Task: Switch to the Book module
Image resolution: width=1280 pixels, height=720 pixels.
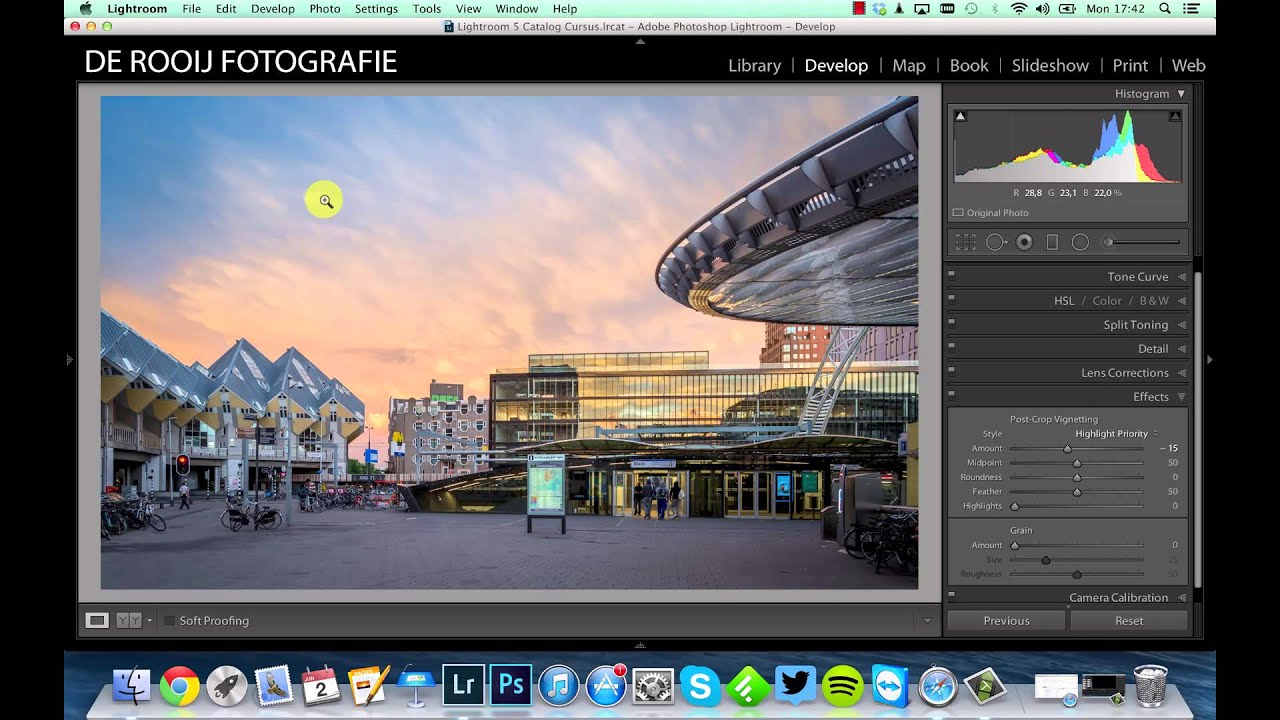Action: coord(969,65)
